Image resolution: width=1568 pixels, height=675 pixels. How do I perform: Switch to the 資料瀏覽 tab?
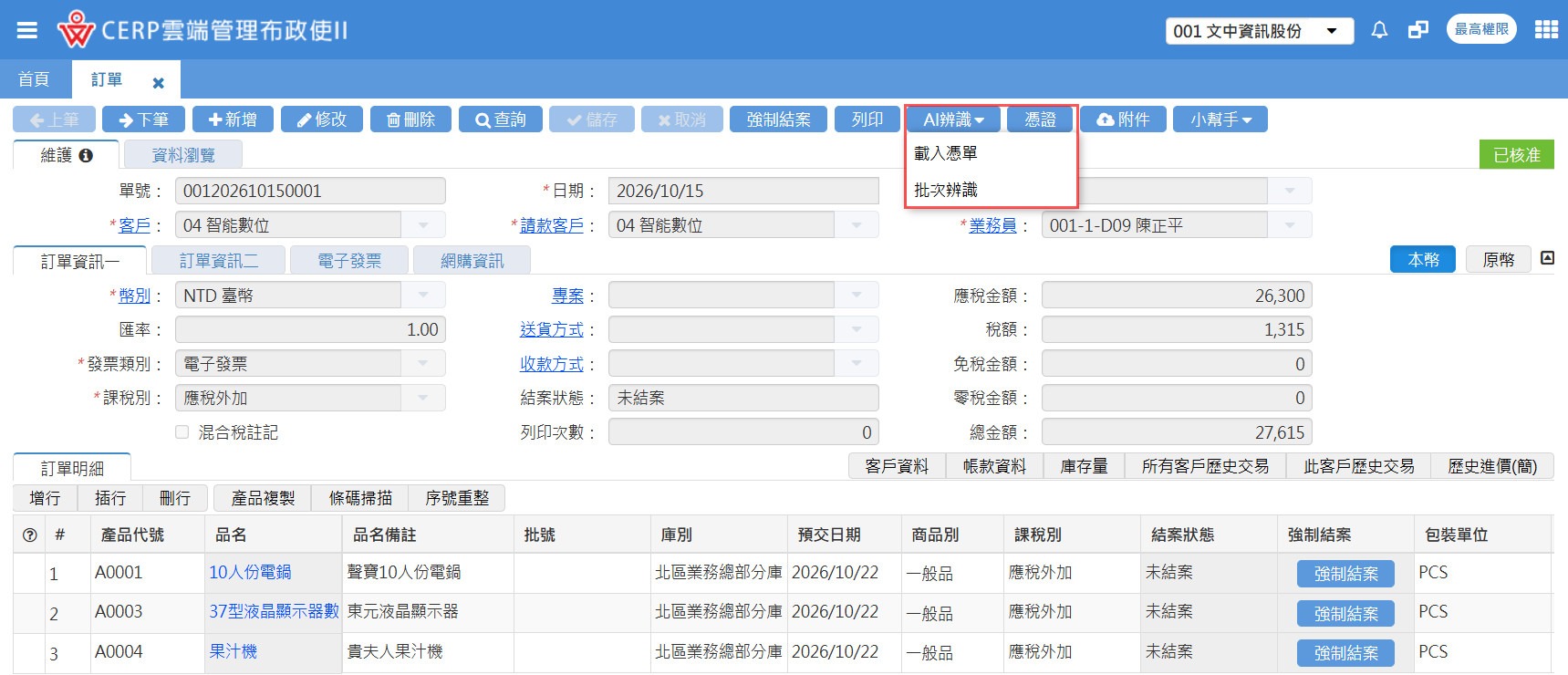pos(183,155)
